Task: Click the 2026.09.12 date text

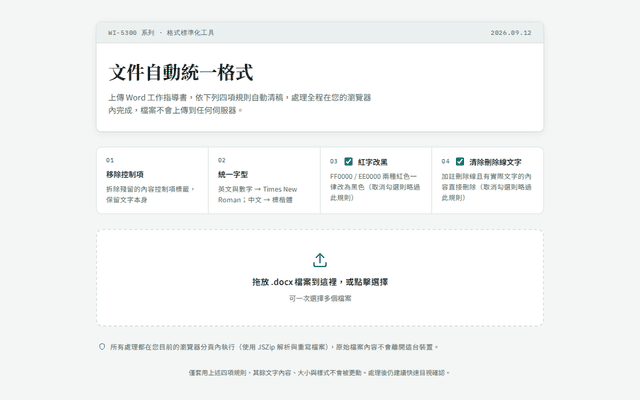Action: click(511, 33)
